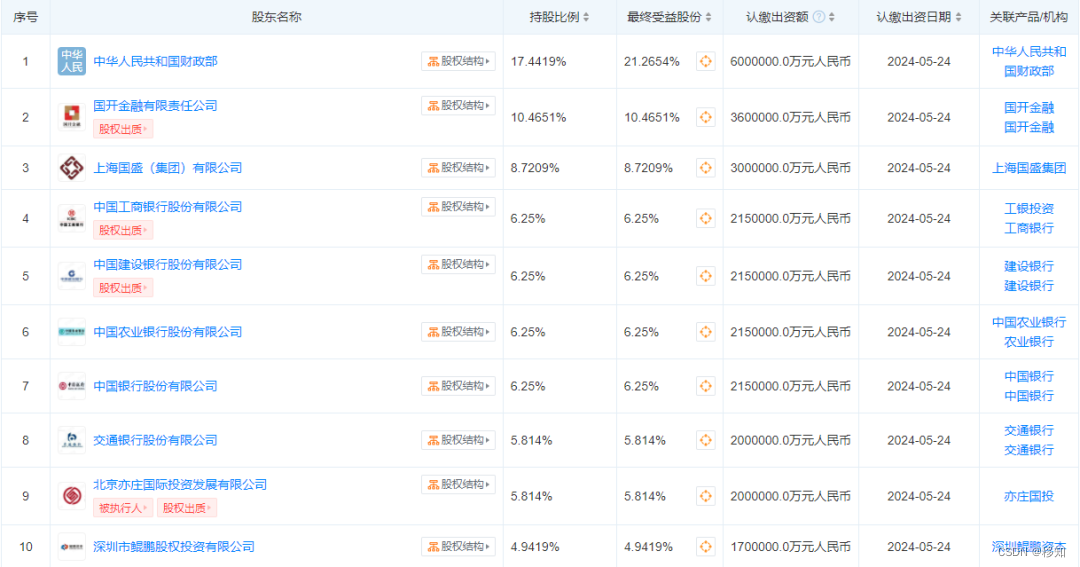Expand 股权结构 for 深圳市鲲鹏股权投资有限公司
This screenshot has height=567, width=1080.
(x=458, y=546)
